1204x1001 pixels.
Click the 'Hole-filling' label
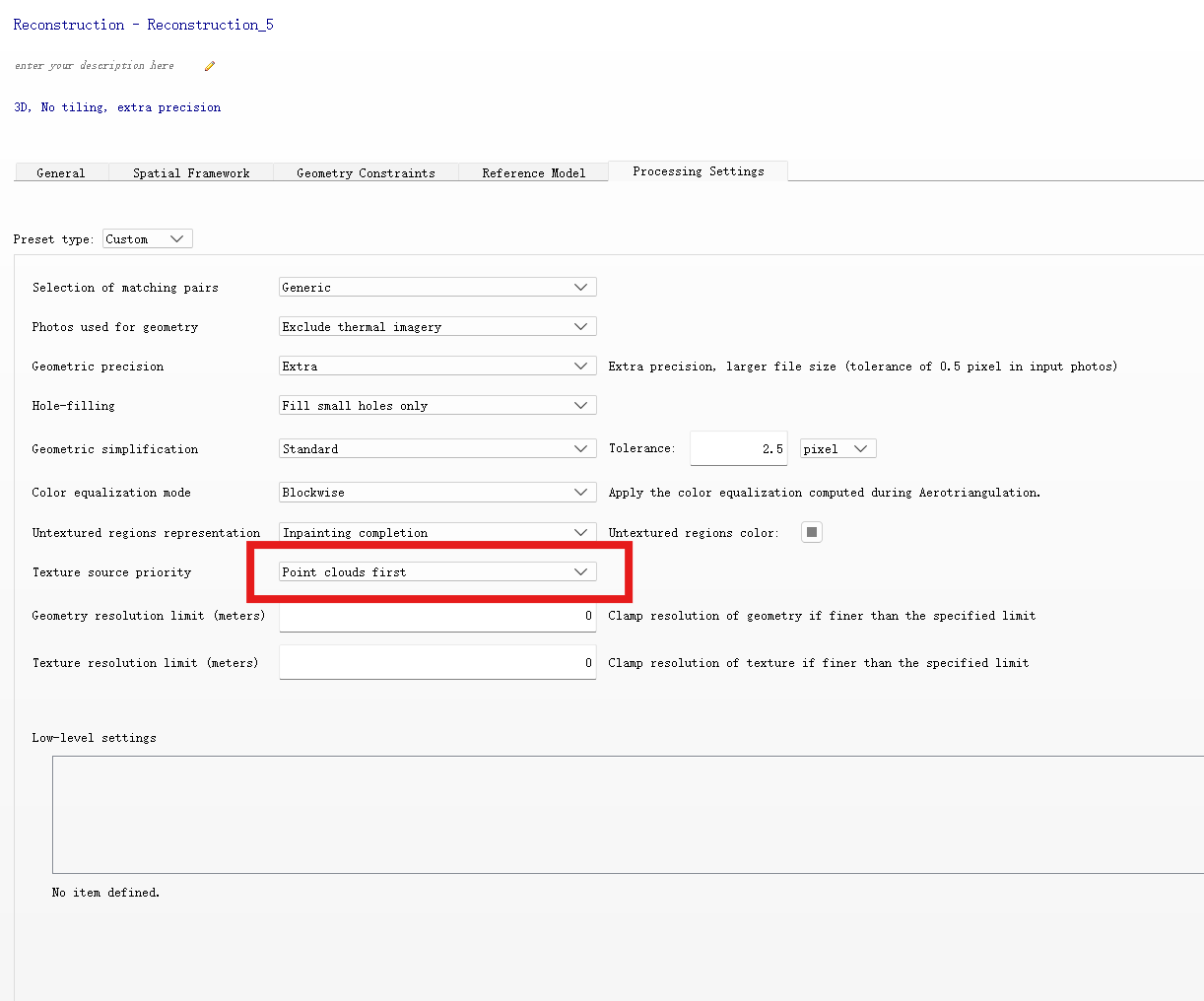(73, 406)
